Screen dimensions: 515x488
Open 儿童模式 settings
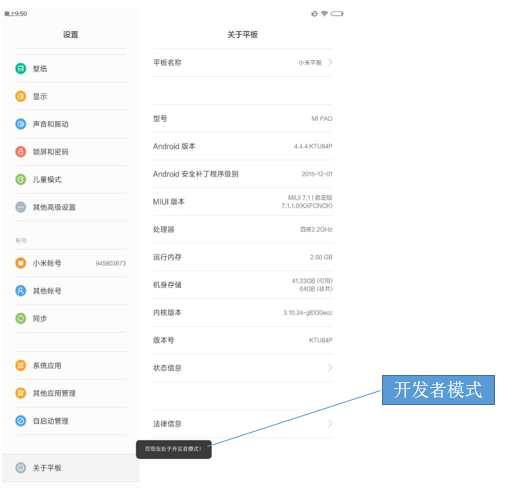coord(71,179)
